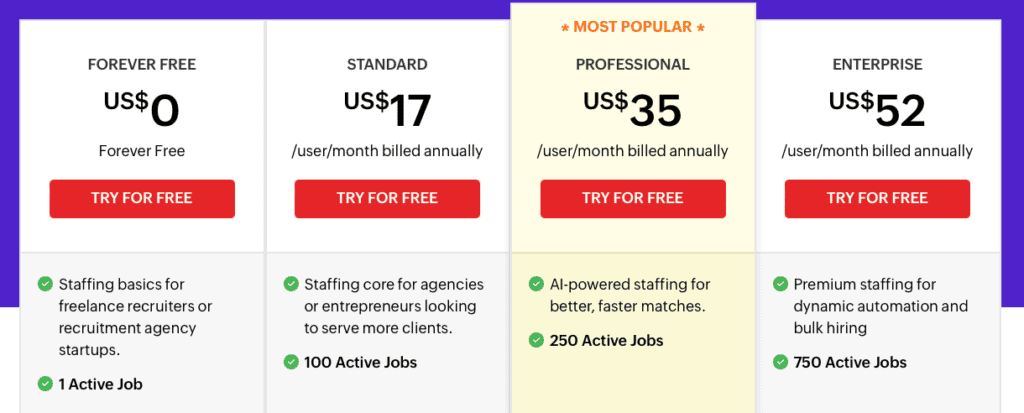Click the green checkmark beside 1 Active Job
Screen dimensions: 1024x413
click(x=45, y=383)
